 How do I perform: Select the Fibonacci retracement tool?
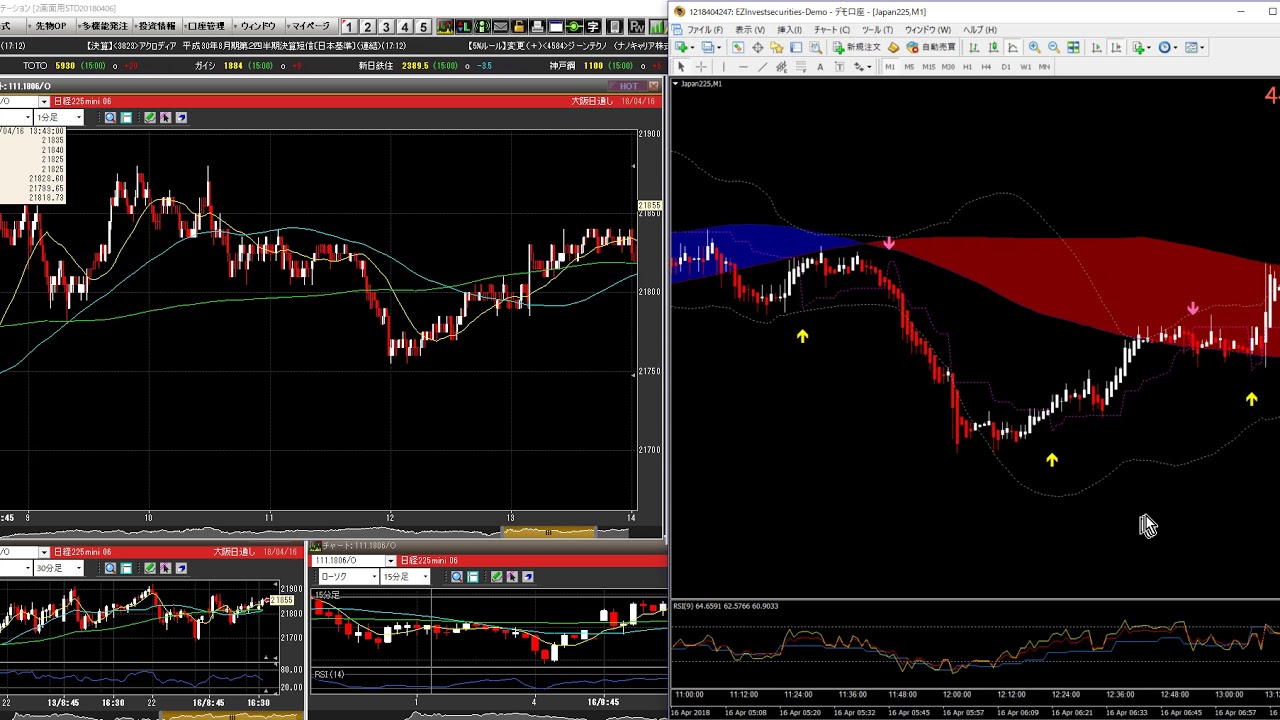click(801, 67)
